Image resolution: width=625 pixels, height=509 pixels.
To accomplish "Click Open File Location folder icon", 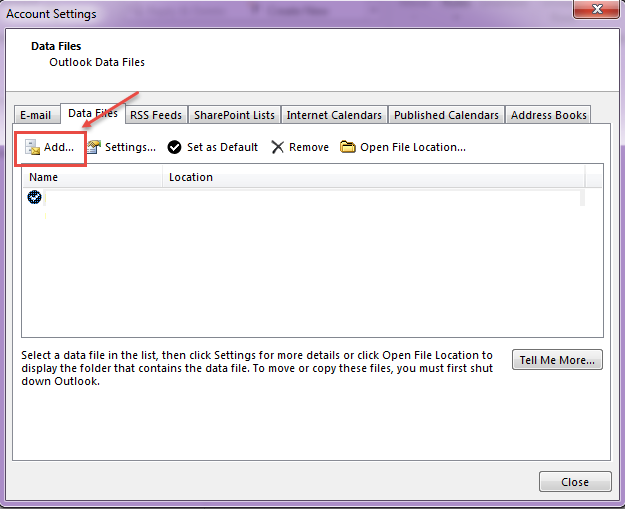I will 348,147.
